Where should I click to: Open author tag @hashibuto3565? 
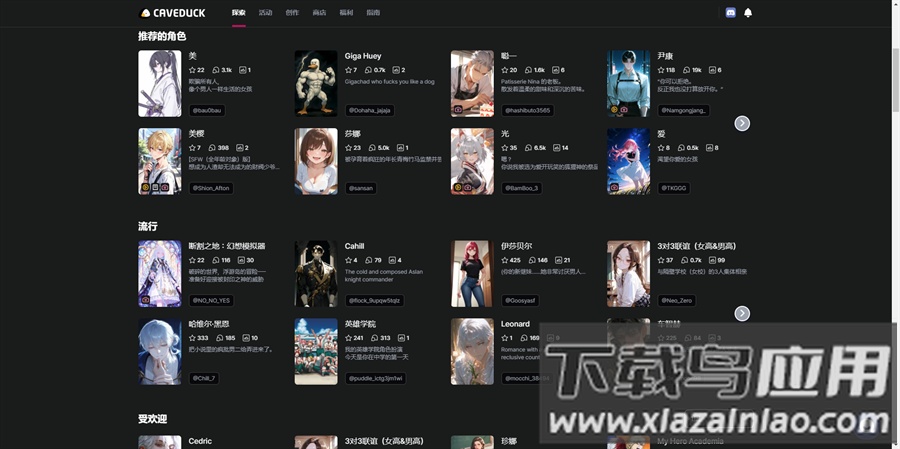(527, 110)
